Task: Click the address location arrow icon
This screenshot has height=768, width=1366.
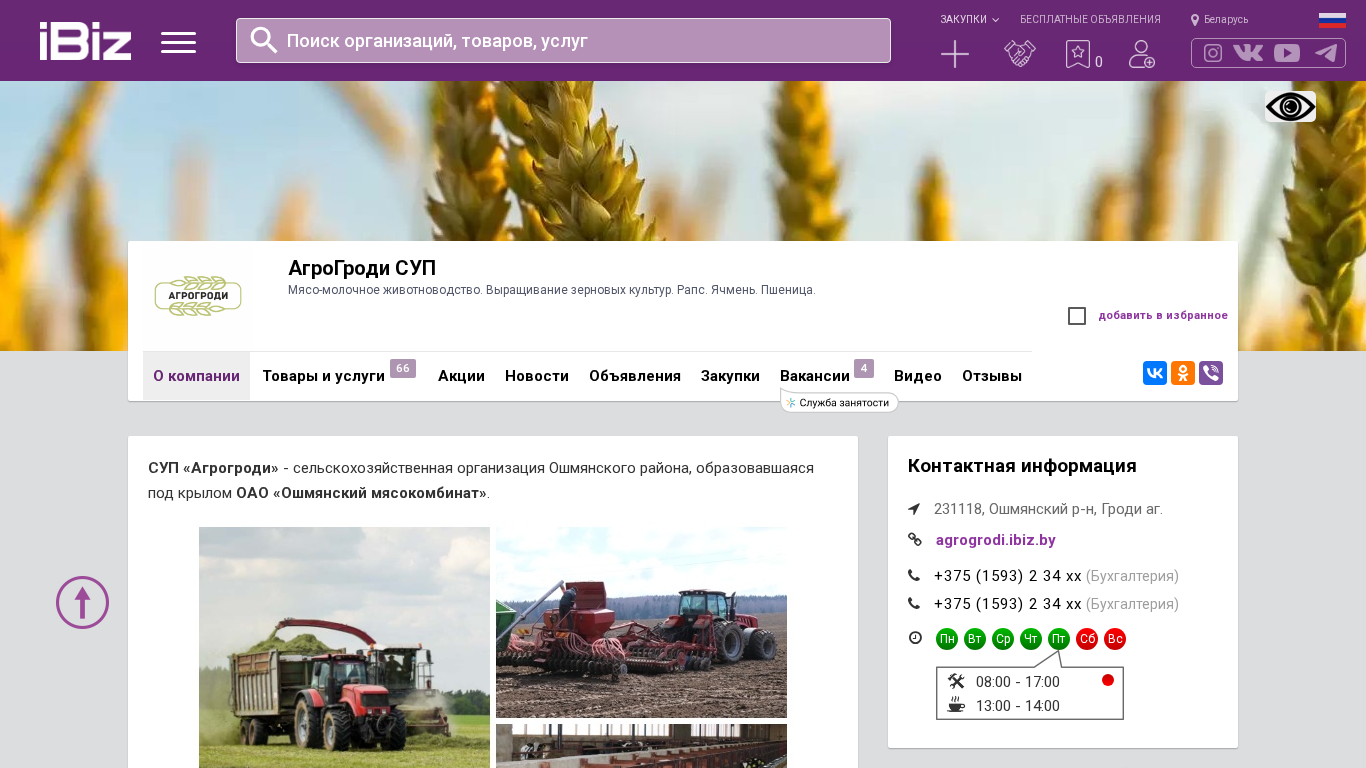Action: click(x=914, y=509)
